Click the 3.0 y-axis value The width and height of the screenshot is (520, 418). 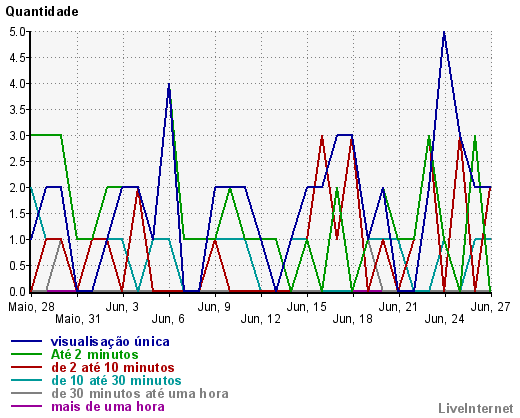pos(17,136)
